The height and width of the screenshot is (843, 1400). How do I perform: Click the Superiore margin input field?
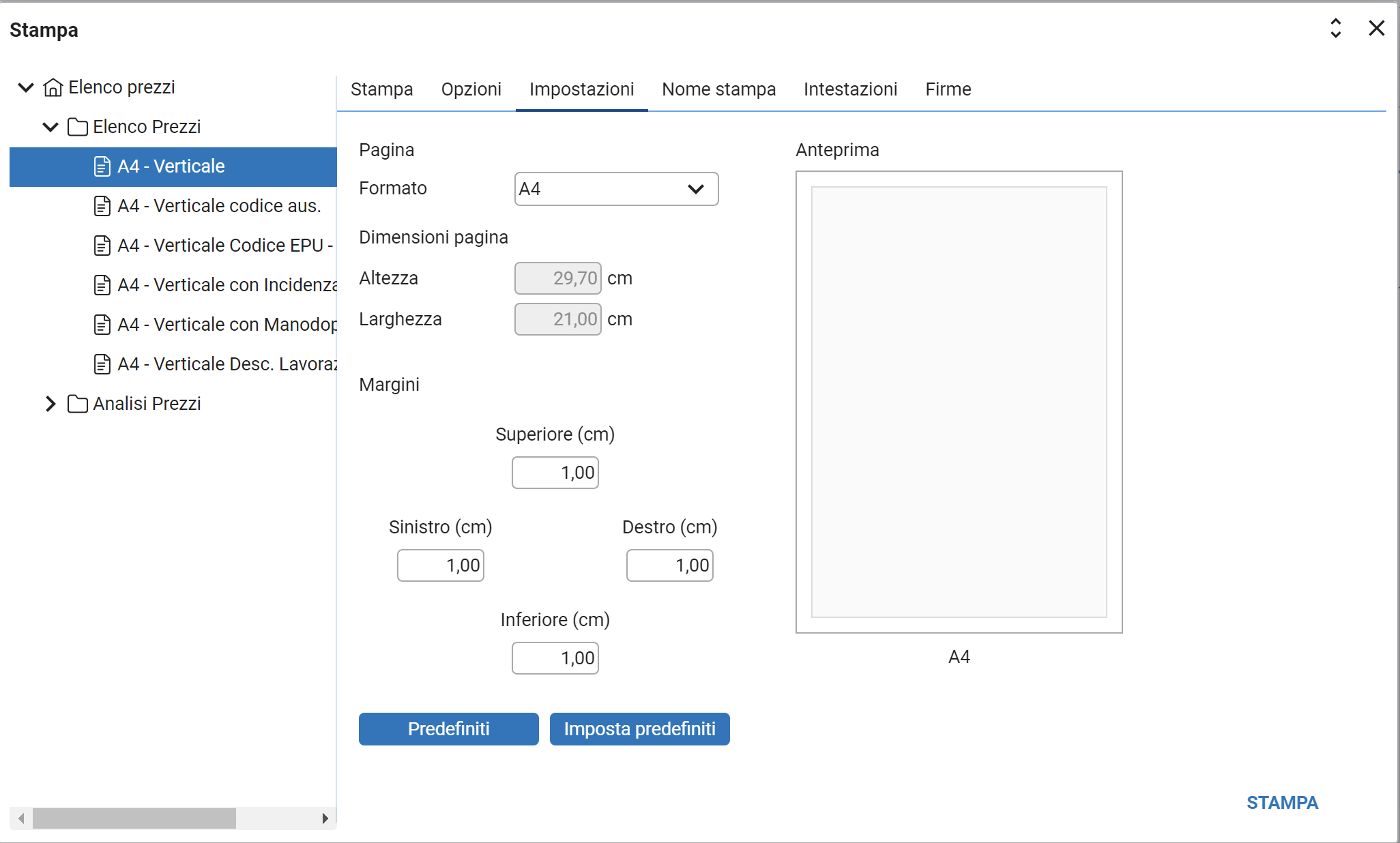point(555,473)
